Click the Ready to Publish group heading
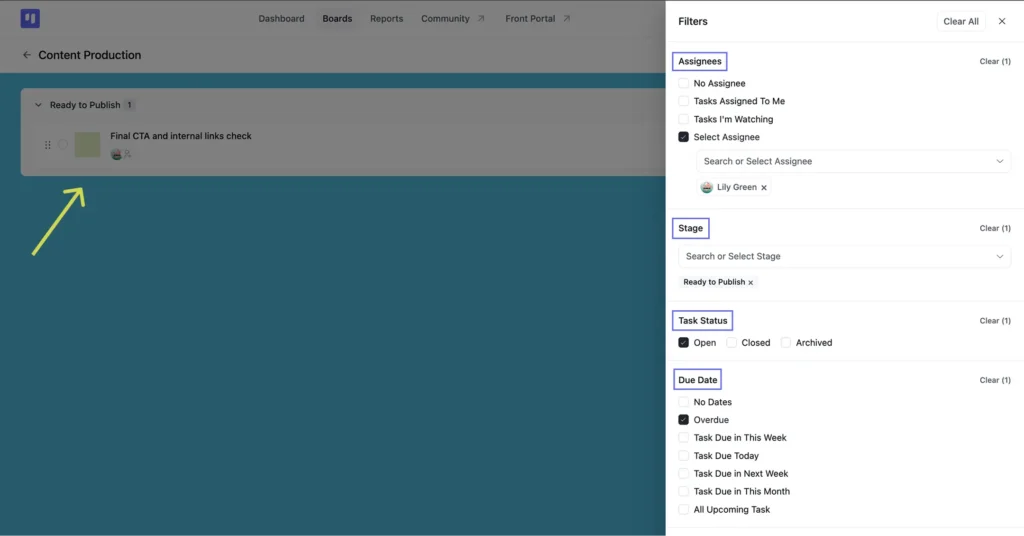The image size is (1024, 536). (85, 105)
